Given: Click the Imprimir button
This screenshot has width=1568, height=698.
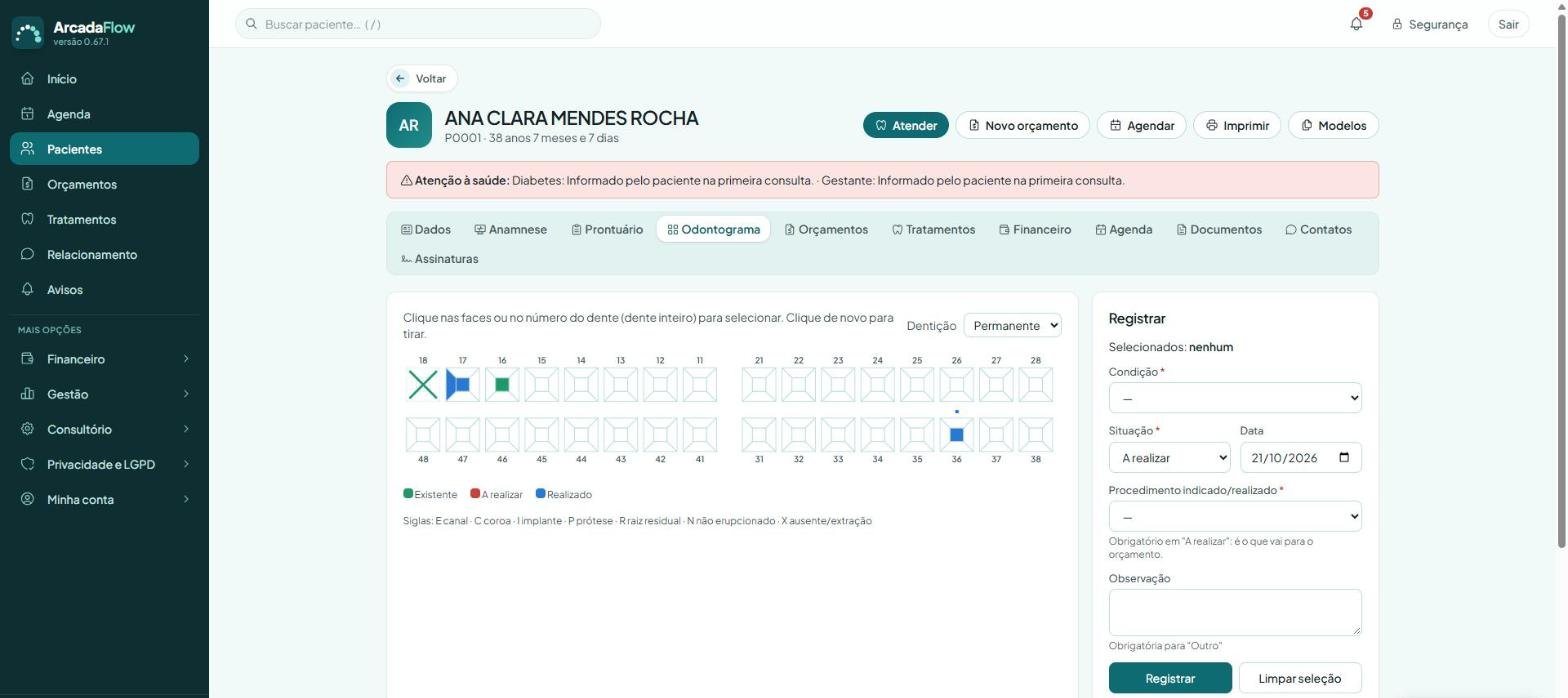Looking at the screenshot, I should (1237, 125).
